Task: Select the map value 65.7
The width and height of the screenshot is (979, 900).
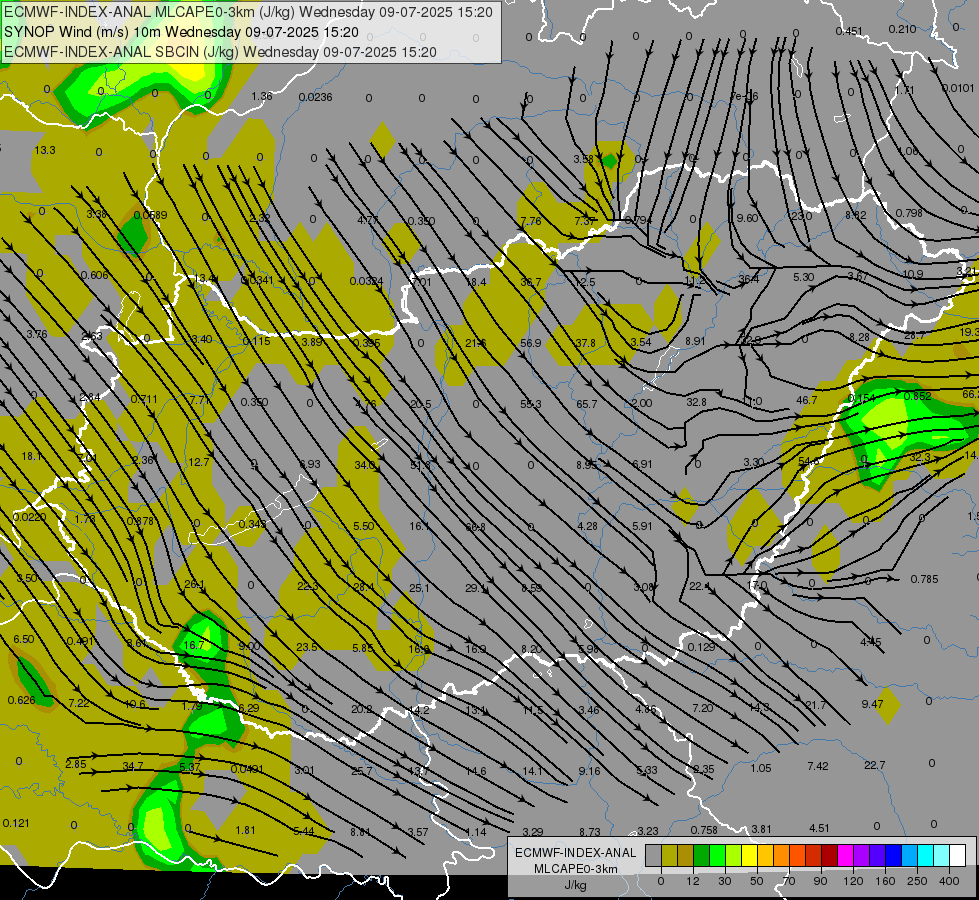Action: pyautogui.click(x=587, y=404)
